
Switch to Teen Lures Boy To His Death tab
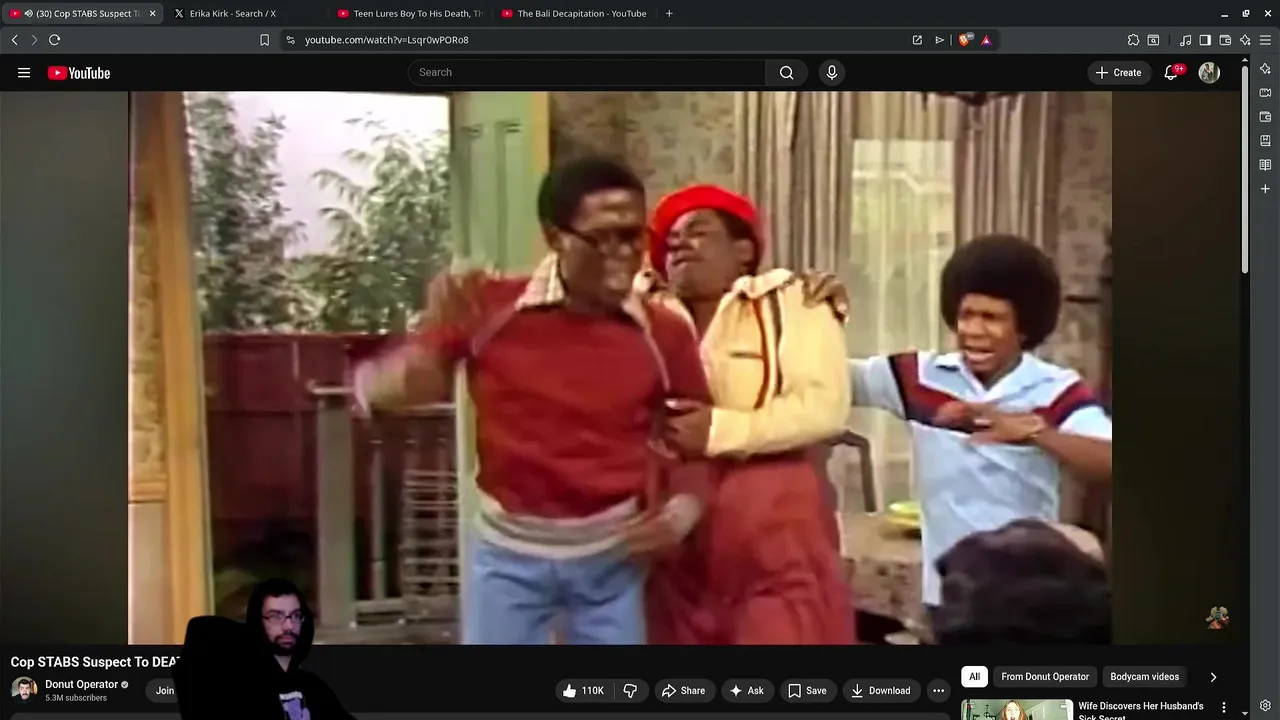click(x=410, y=14)
